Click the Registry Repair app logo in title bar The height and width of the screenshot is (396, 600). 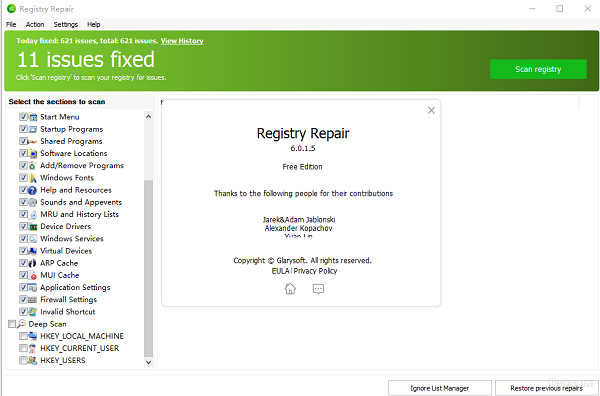(11, 8)
